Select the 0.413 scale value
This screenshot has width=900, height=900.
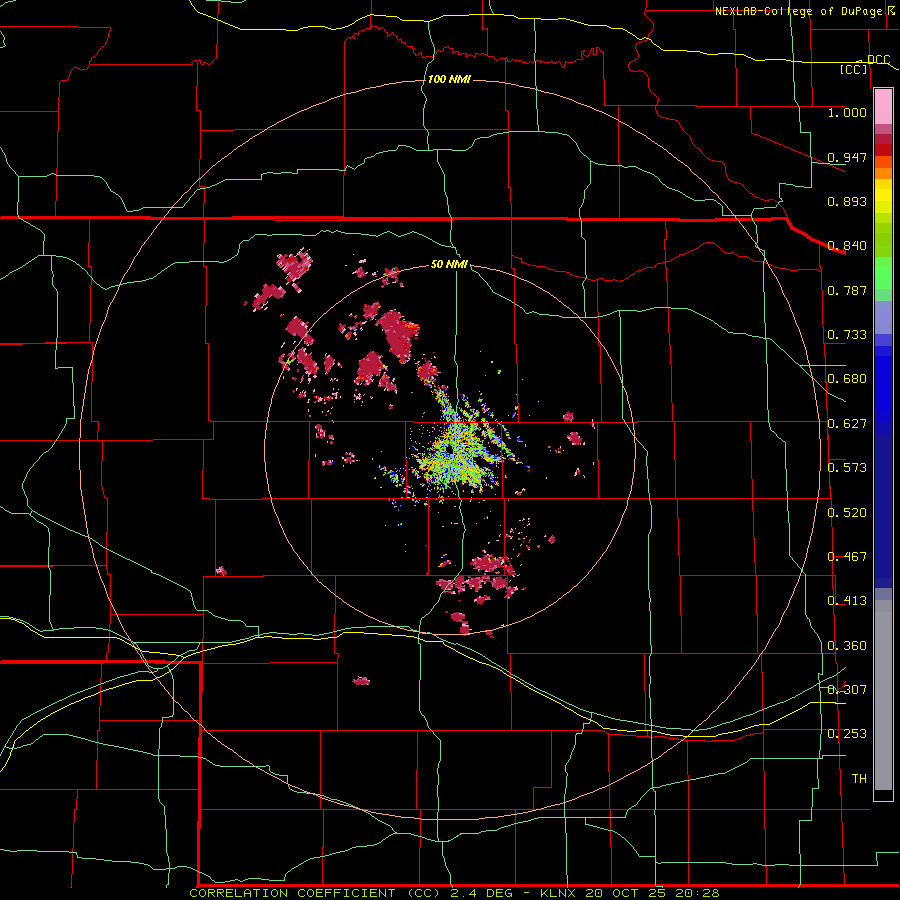tap(847, 601)
